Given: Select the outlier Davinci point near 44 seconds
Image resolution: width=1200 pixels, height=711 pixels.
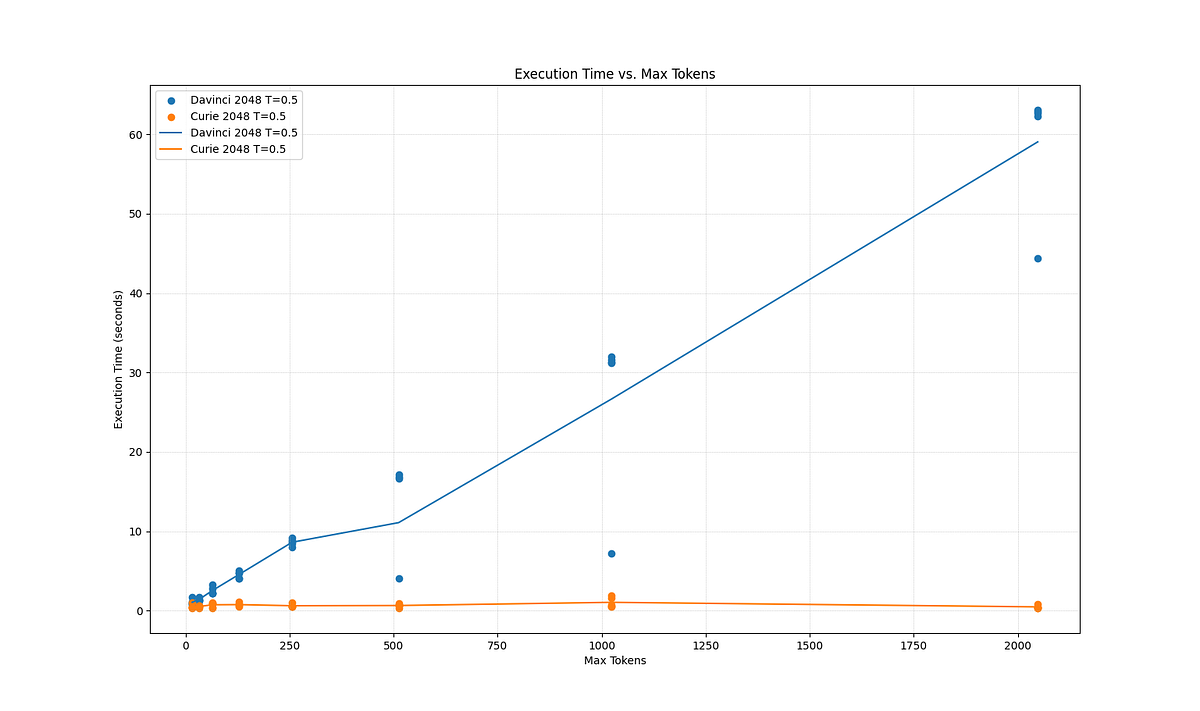Looking at the screenshot, I should (1039, 257).
